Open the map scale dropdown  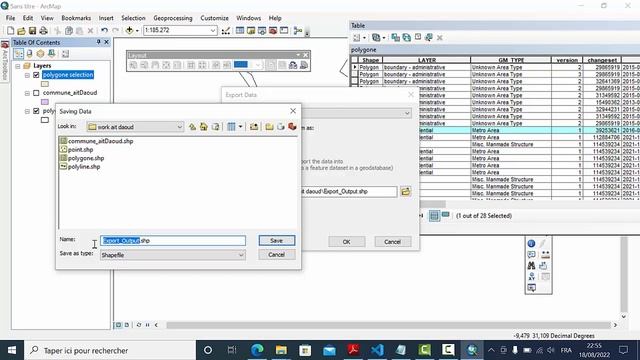tap(213, 31)
